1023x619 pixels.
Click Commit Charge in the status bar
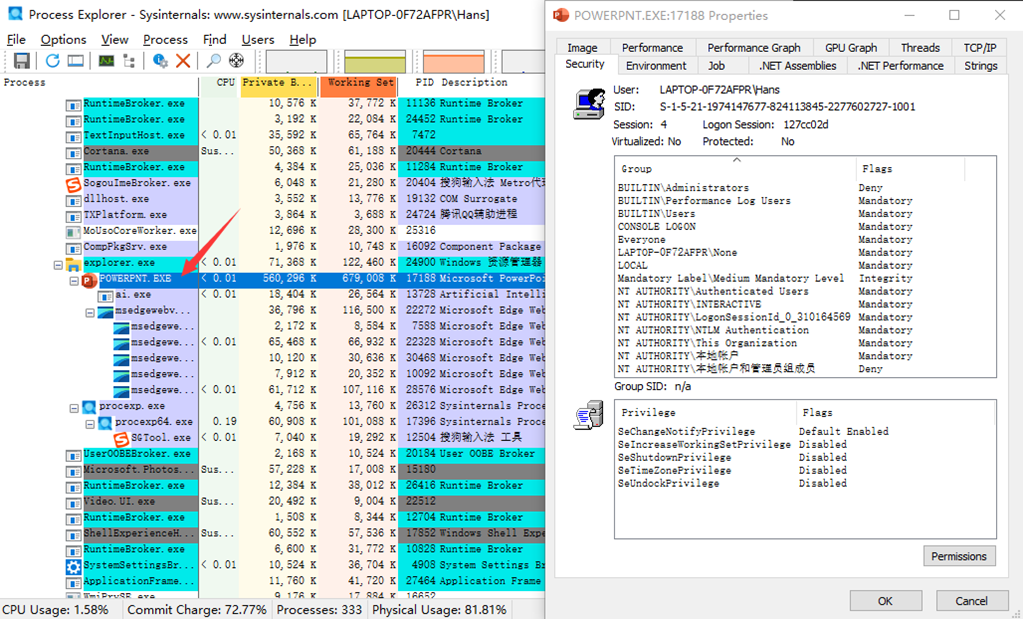click(197, 610)
